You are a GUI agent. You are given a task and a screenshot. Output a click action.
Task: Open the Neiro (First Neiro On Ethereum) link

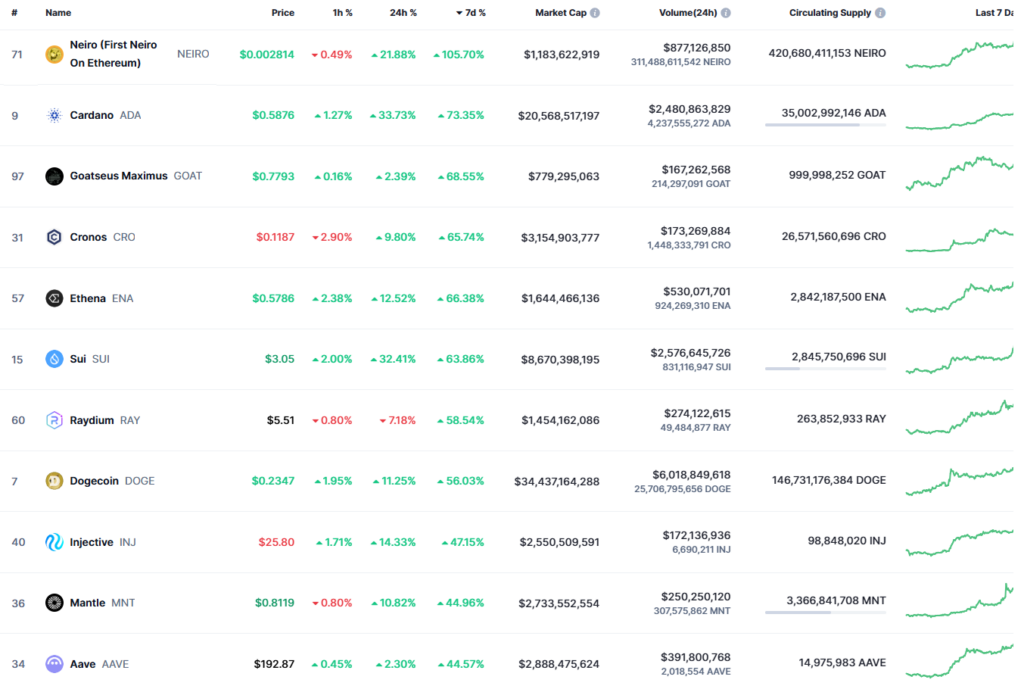coord(114,54)
